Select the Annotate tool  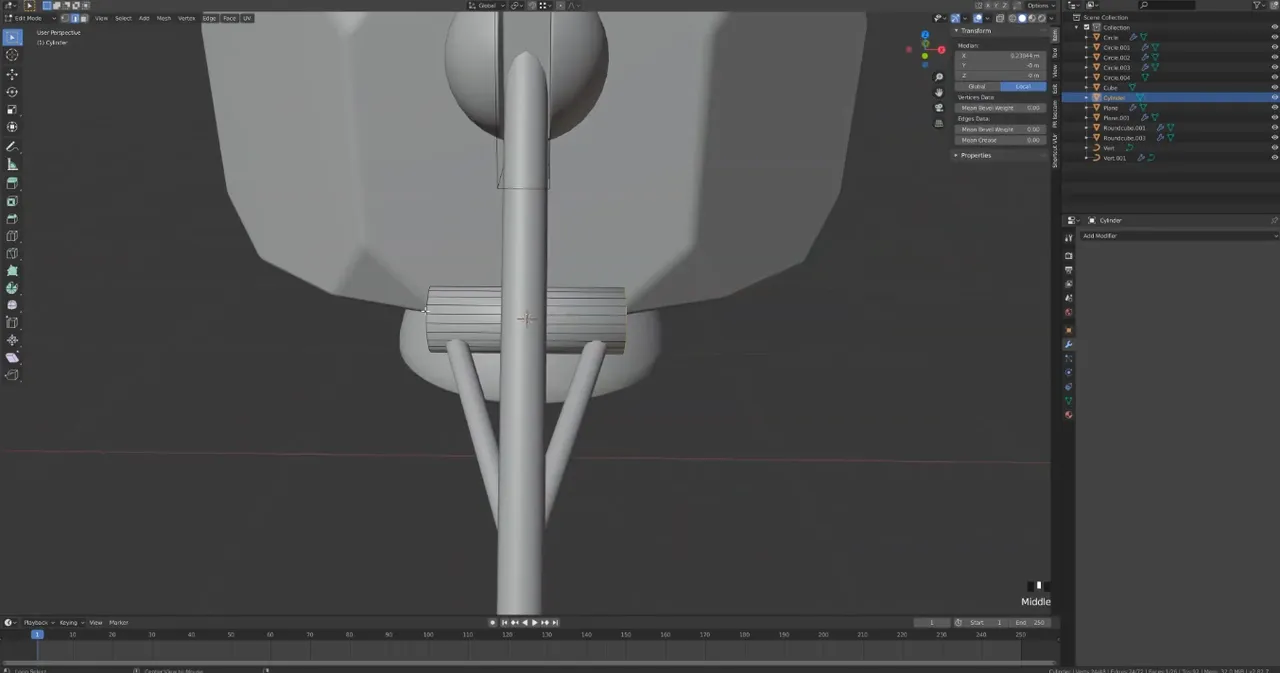tap(12, 147)
